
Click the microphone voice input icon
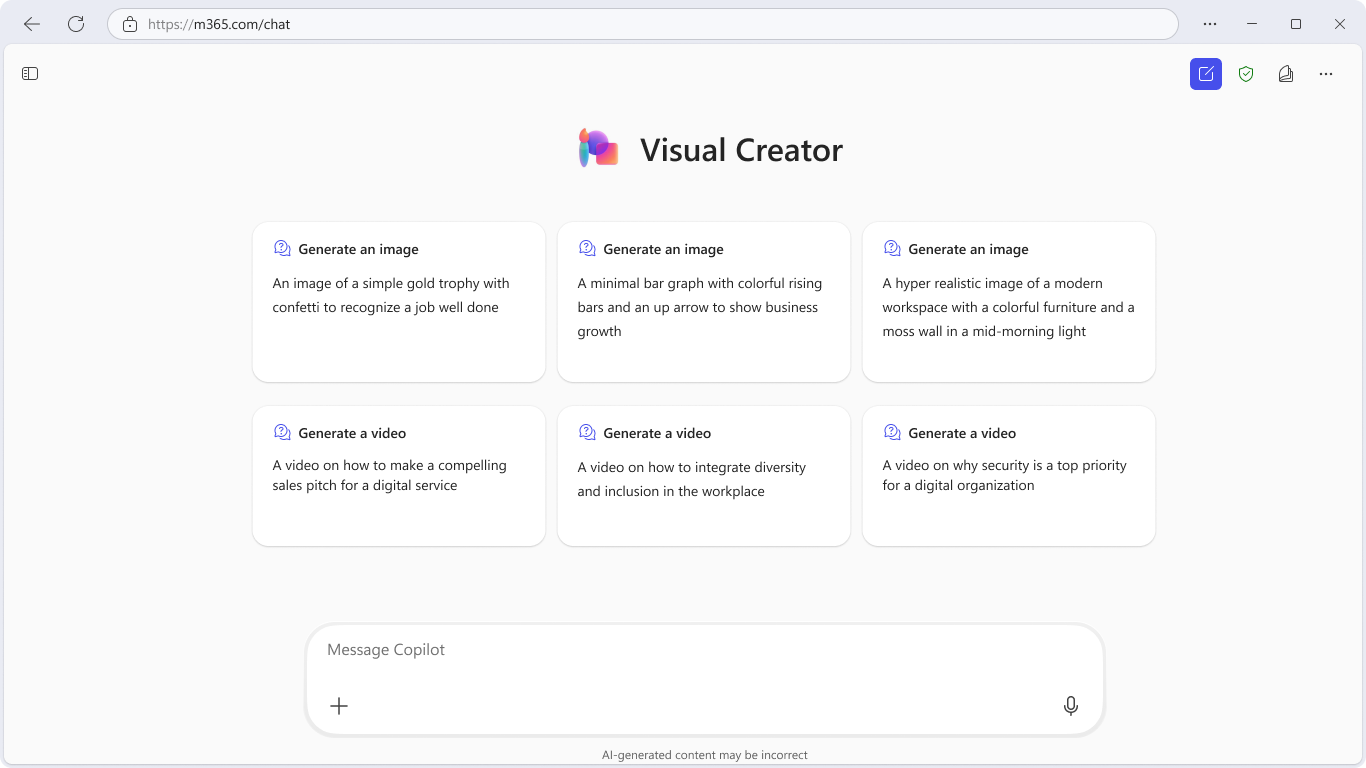pyautogui.click(x=1071, y=706)
